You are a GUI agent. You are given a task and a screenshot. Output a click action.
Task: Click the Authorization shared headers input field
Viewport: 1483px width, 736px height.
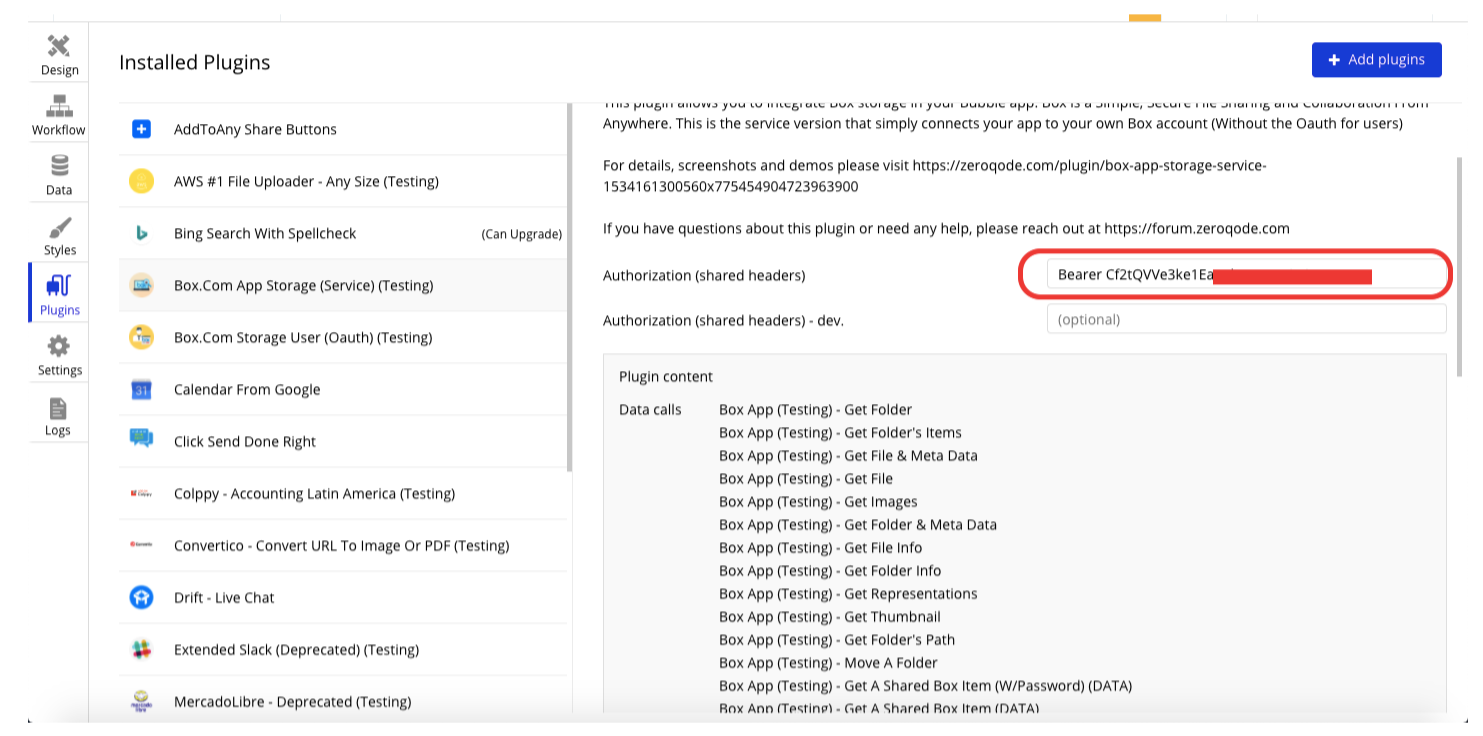[1246, 275]
